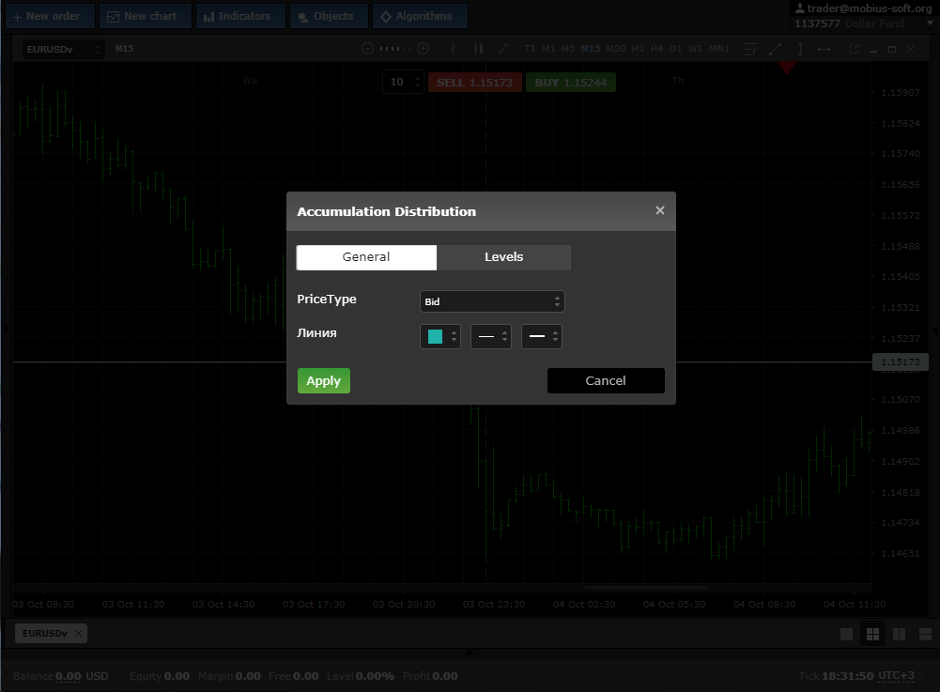The width and height of the screenshot is (940, 692).
Task: Close the Accumulation Distribution dialog
Action: tap(659, 210)
